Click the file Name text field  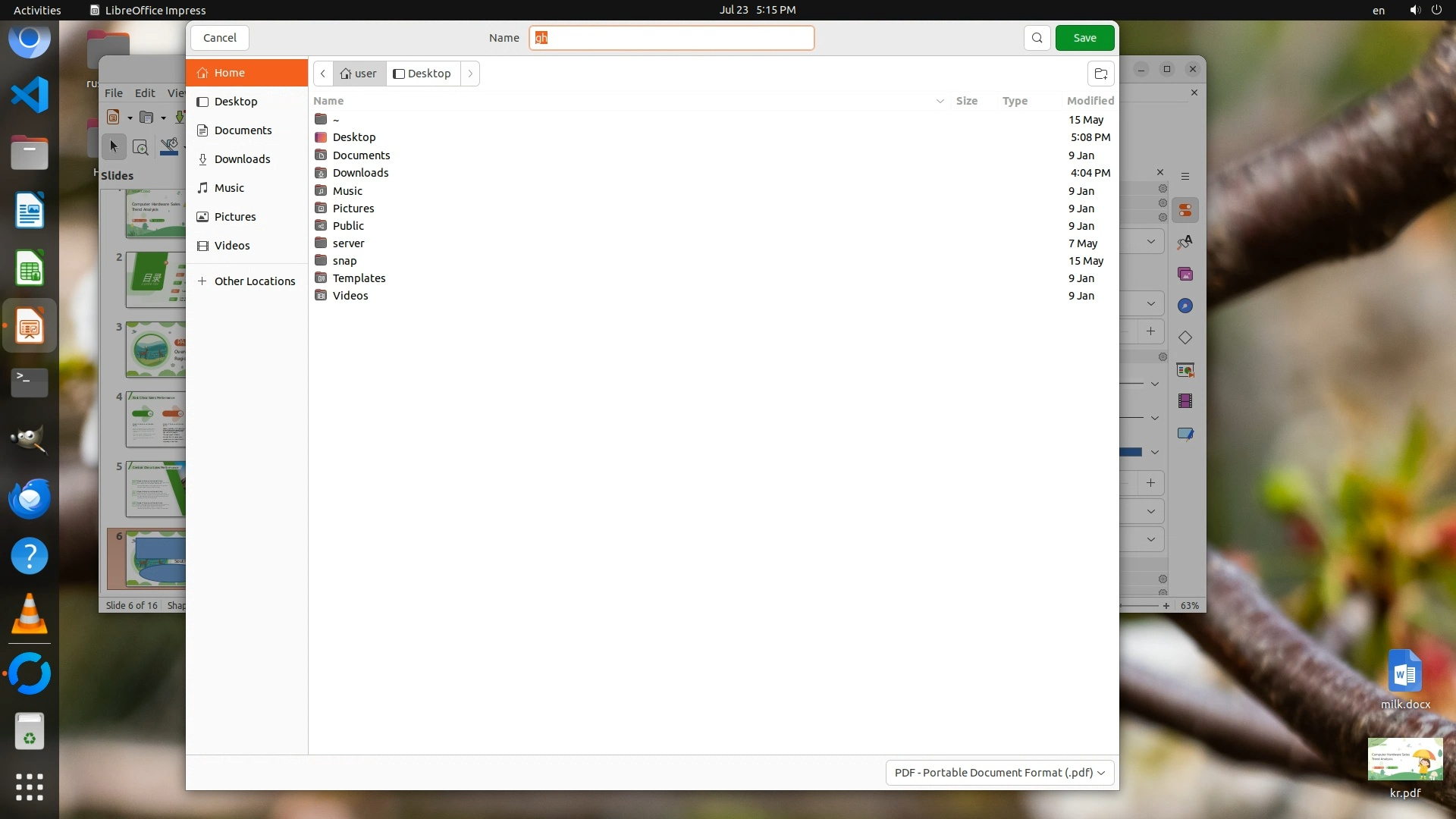(x=671, y=38)
